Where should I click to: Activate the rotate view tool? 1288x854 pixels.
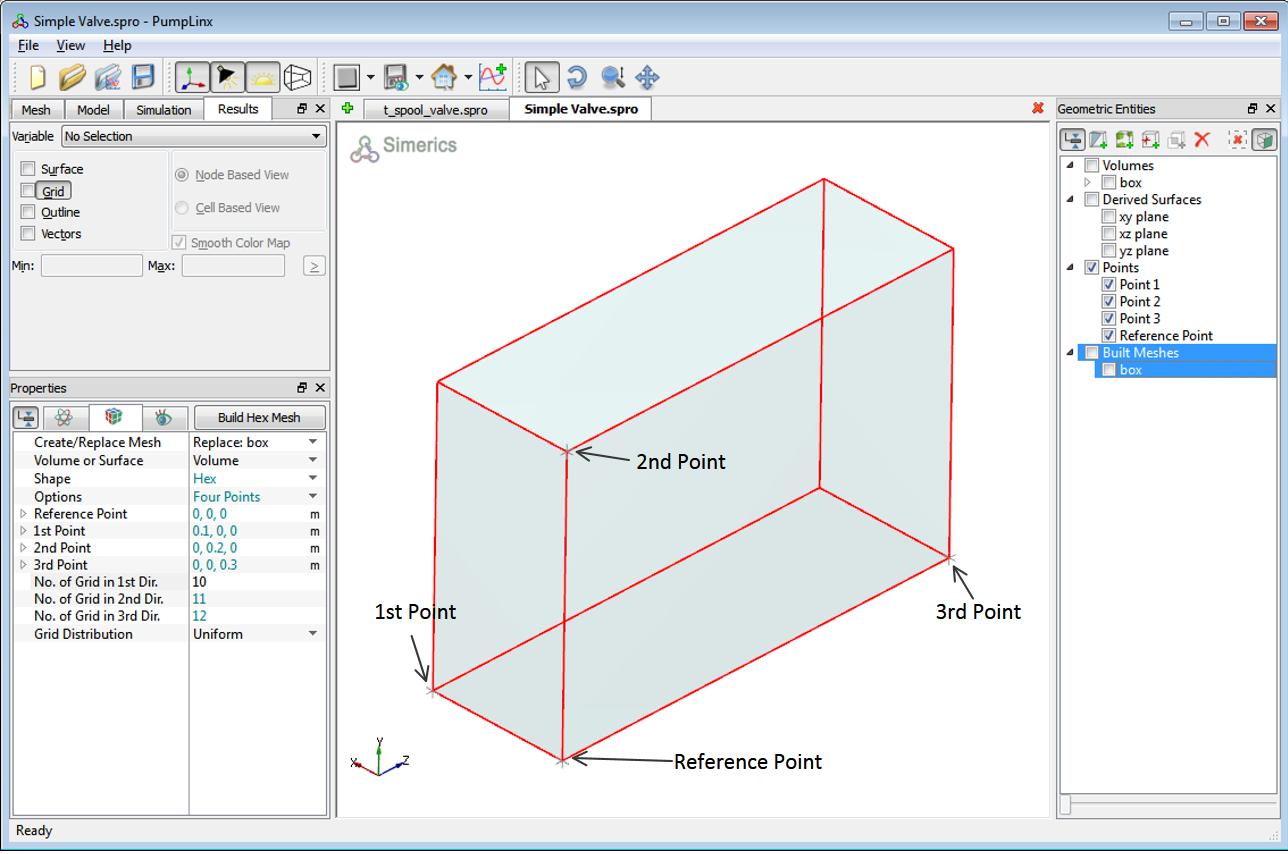577,76
